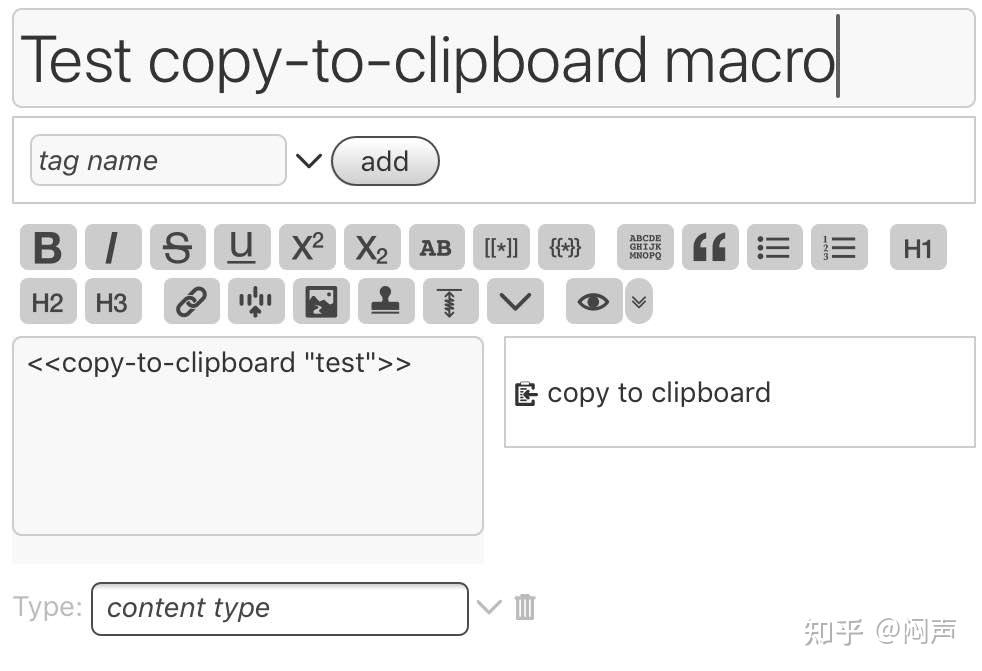982x671 pixels.
Task: Click into the tag name field
Action: click(x=158, y=161)
